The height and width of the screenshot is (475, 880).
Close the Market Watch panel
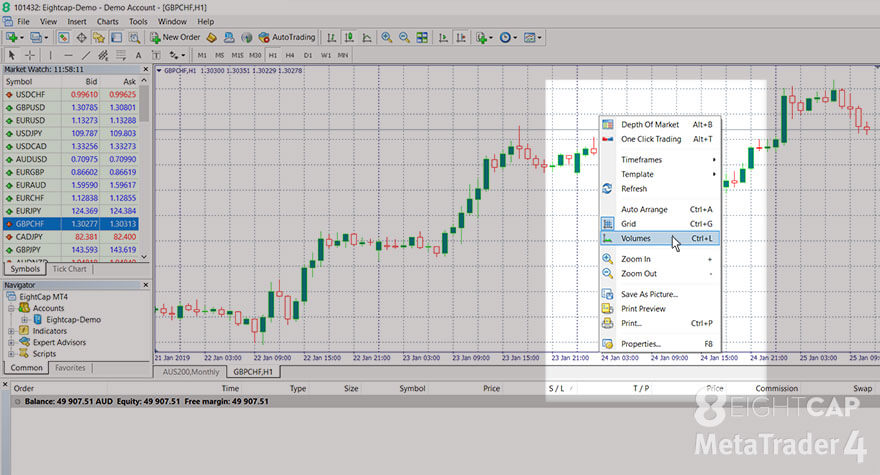pos(146,69)
